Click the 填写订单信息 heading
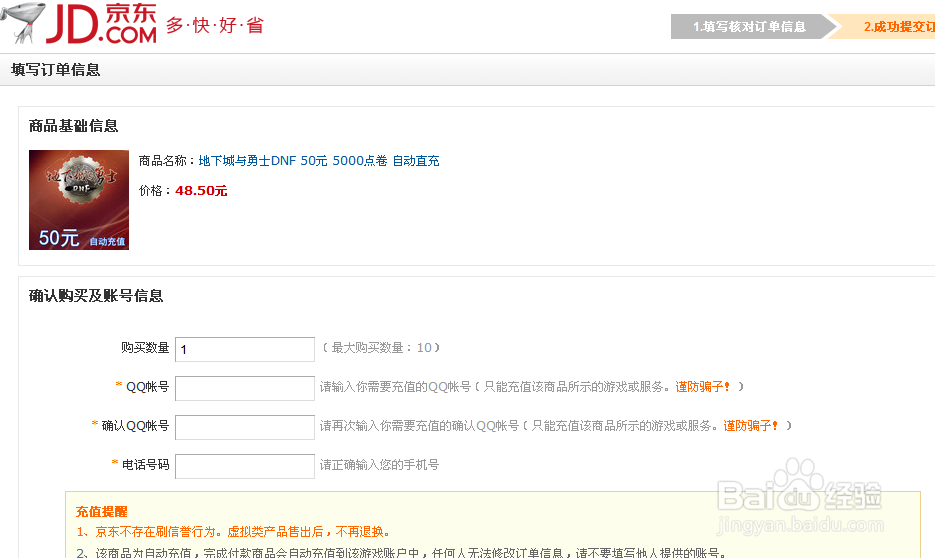Viewport: 935px width, 558px height. coord(55,70)
